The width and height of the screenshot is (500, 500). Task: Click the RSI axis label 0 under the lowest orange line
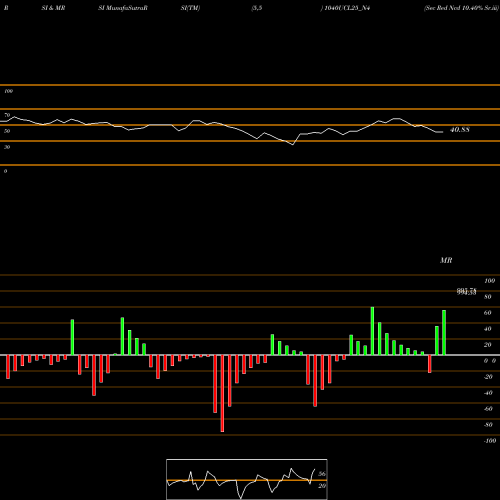click(5, 171)
